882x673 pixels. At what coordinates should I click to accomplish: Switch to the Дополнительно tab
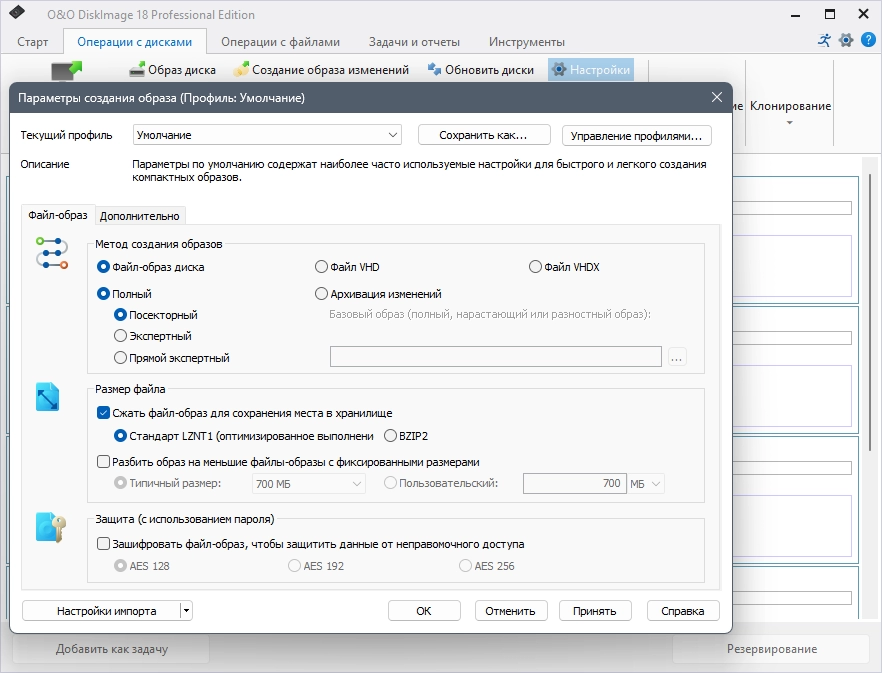pos(140,216)
